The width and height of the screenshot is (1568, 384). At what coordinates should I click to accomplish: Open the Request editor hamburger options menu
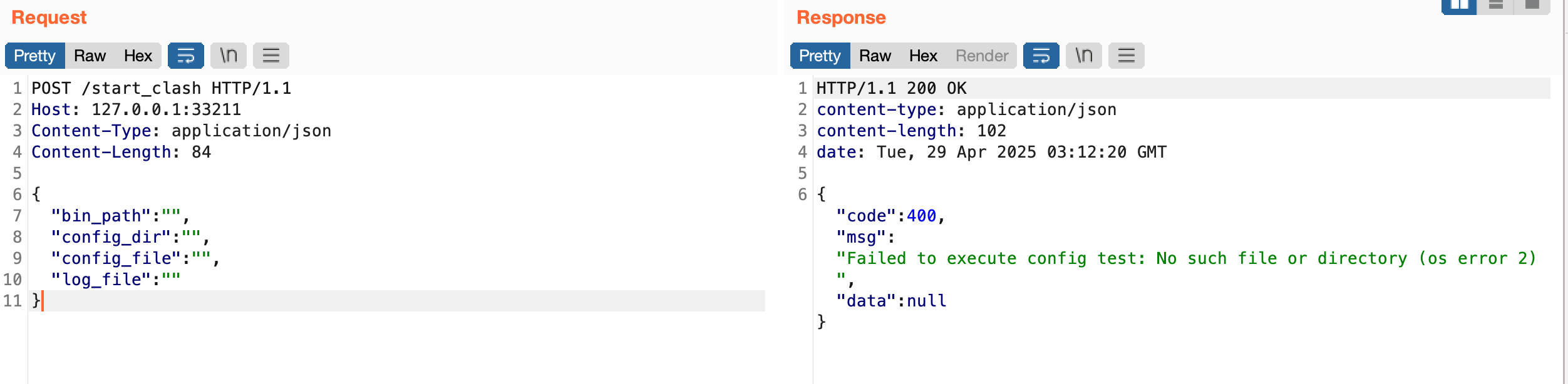click(271, 56)
